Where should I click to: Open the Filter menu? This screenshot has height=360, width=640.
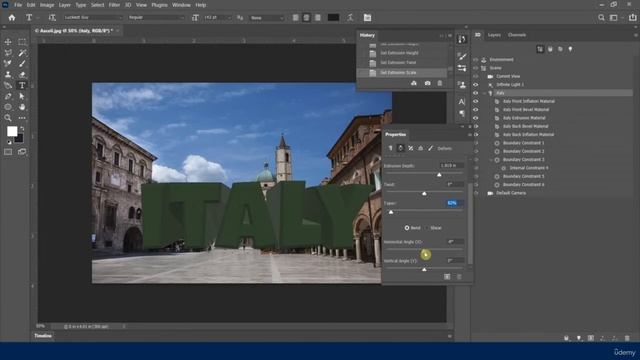pyautogui.click(x=114, y=5)
